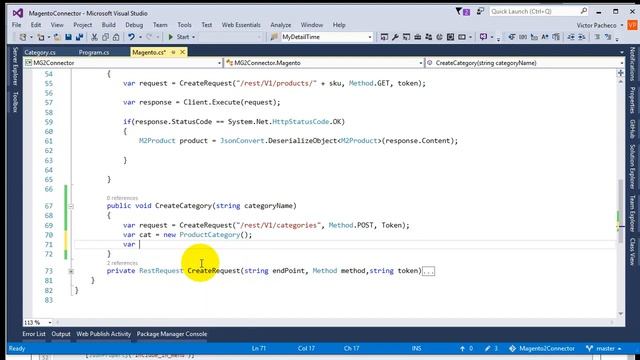Click the Decrease Line Indent icon
Viewport: 640px width, 360px height.
coord(571,37)
